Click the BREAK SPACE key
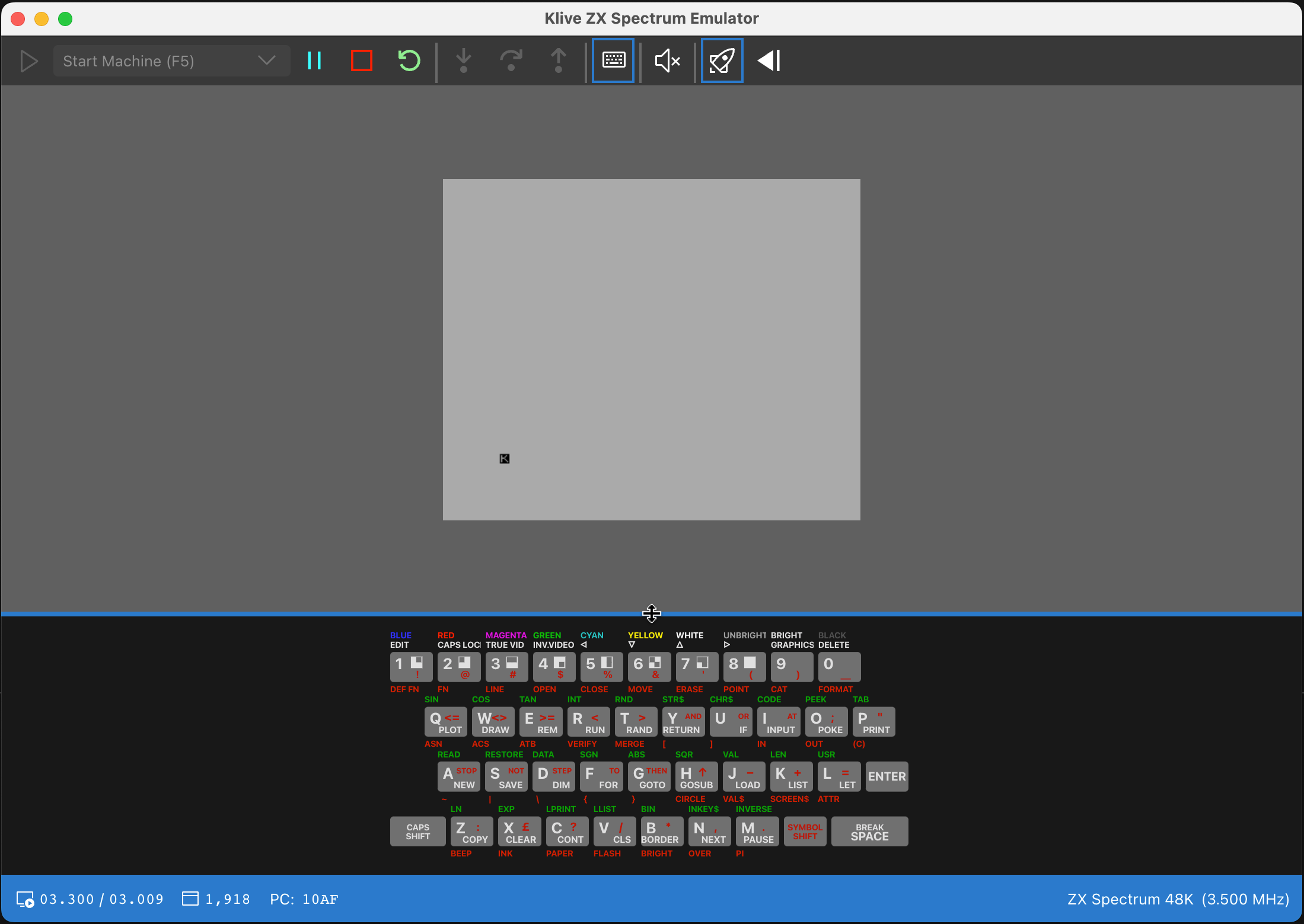The height and width of the screenshot is (924, 1304). coord(870,832)
